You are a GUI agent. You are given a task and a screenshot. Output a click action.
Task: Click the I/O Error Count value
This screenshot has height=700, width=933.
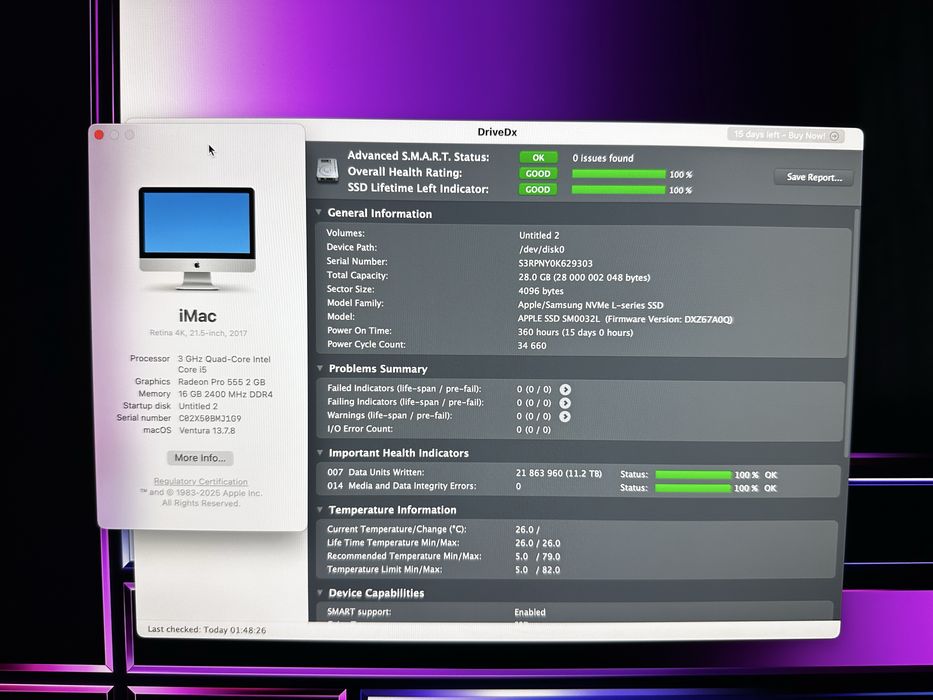pyautogui.click(x=533, y=430)
